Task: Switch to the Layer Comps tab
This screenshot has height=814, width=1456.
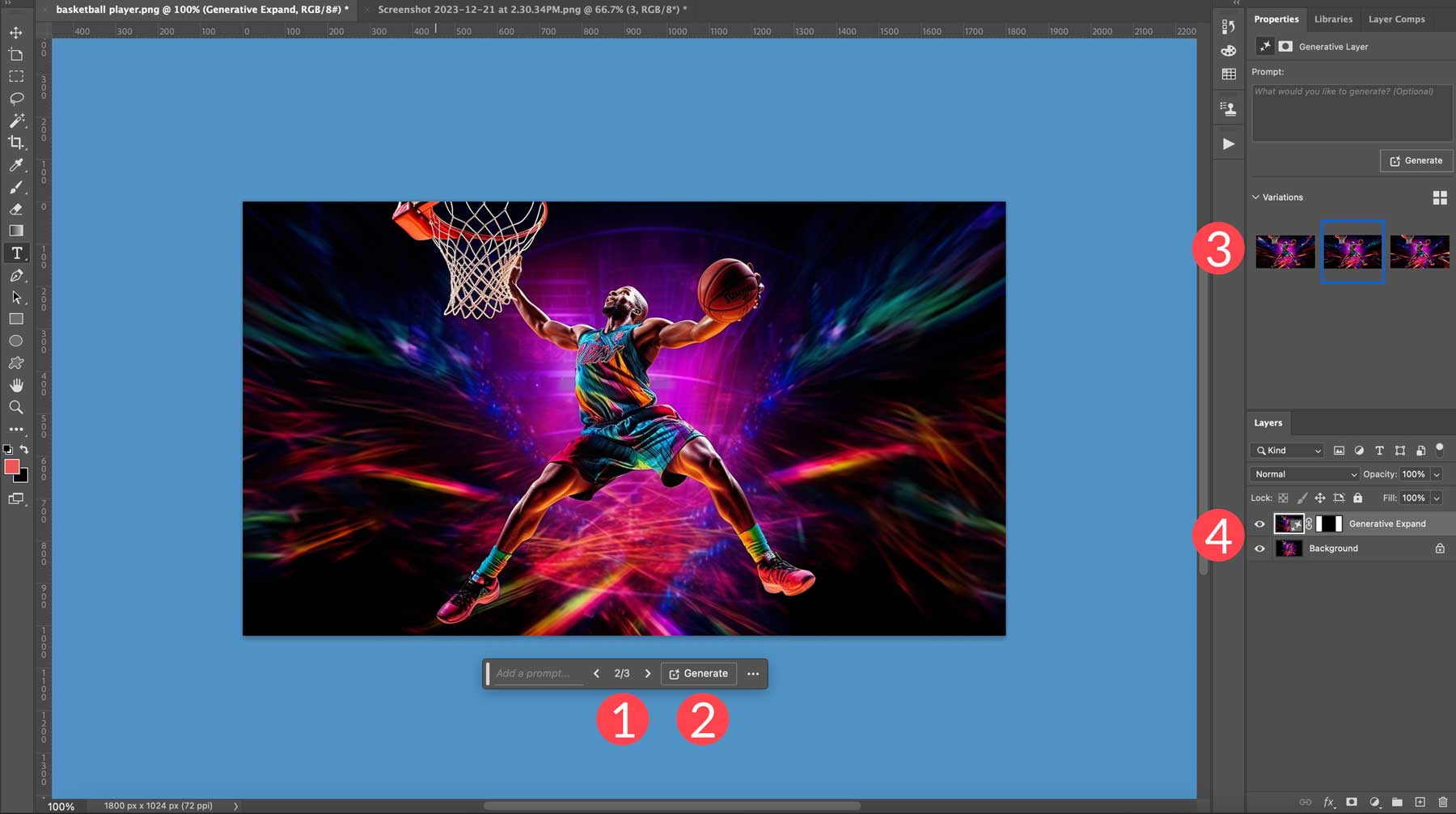Action: pos(1396,19)
